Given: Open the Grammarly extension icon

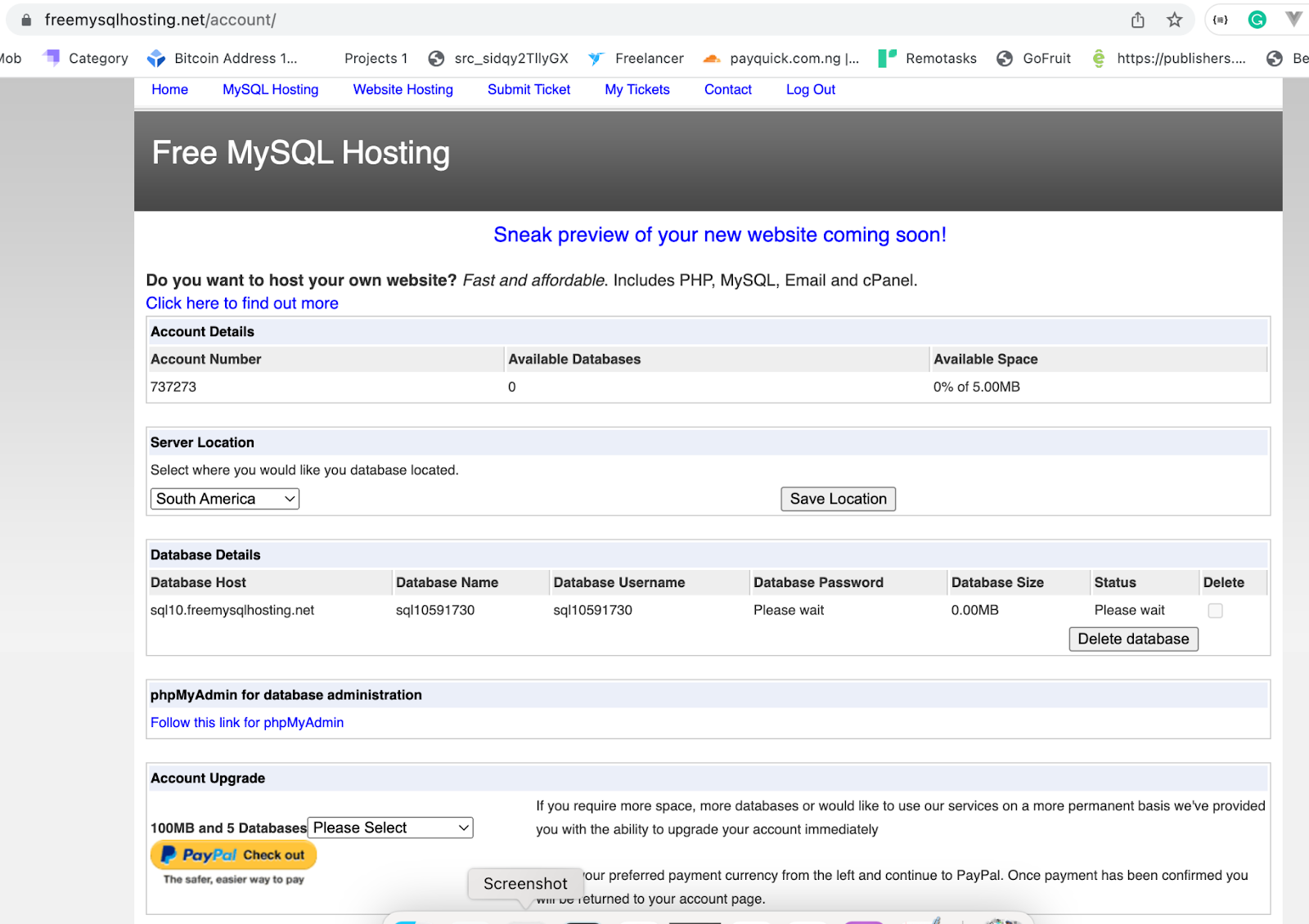Looking at the screenshot, I should point(1257,20).
